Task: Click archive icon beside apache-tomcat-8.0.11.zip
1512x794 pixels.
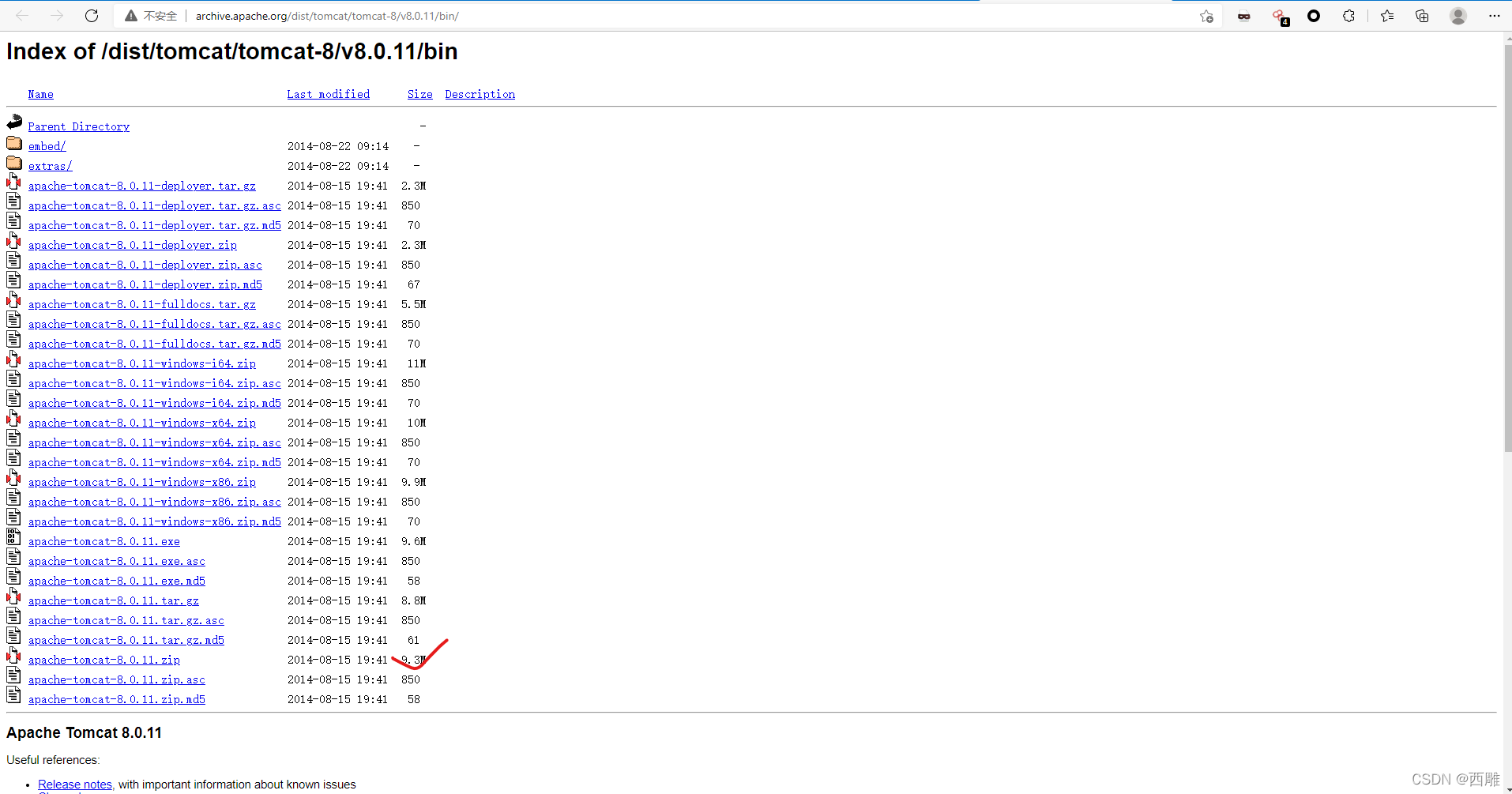Action: [x=14, y=656]
